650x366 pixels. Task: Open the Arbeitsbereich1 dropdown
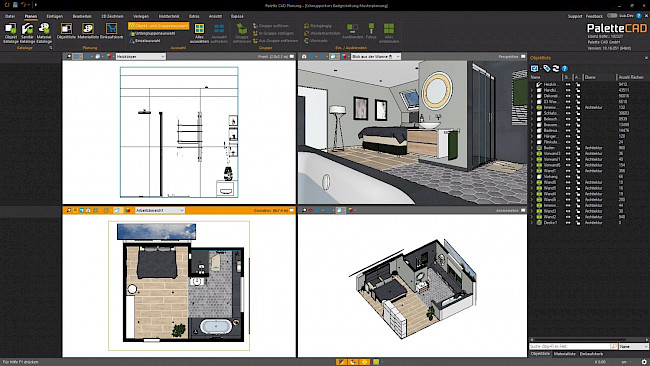[160, 211]
